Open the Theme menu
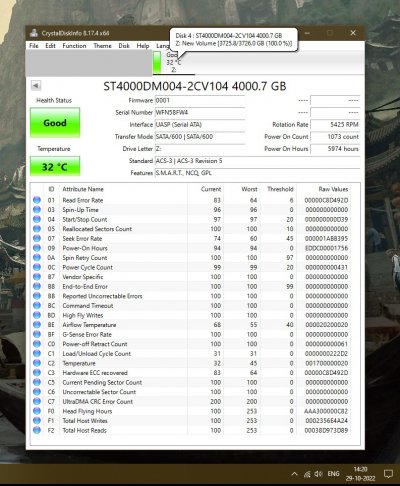Viewport: 400px width, 486px height. (x=102, y=46)
